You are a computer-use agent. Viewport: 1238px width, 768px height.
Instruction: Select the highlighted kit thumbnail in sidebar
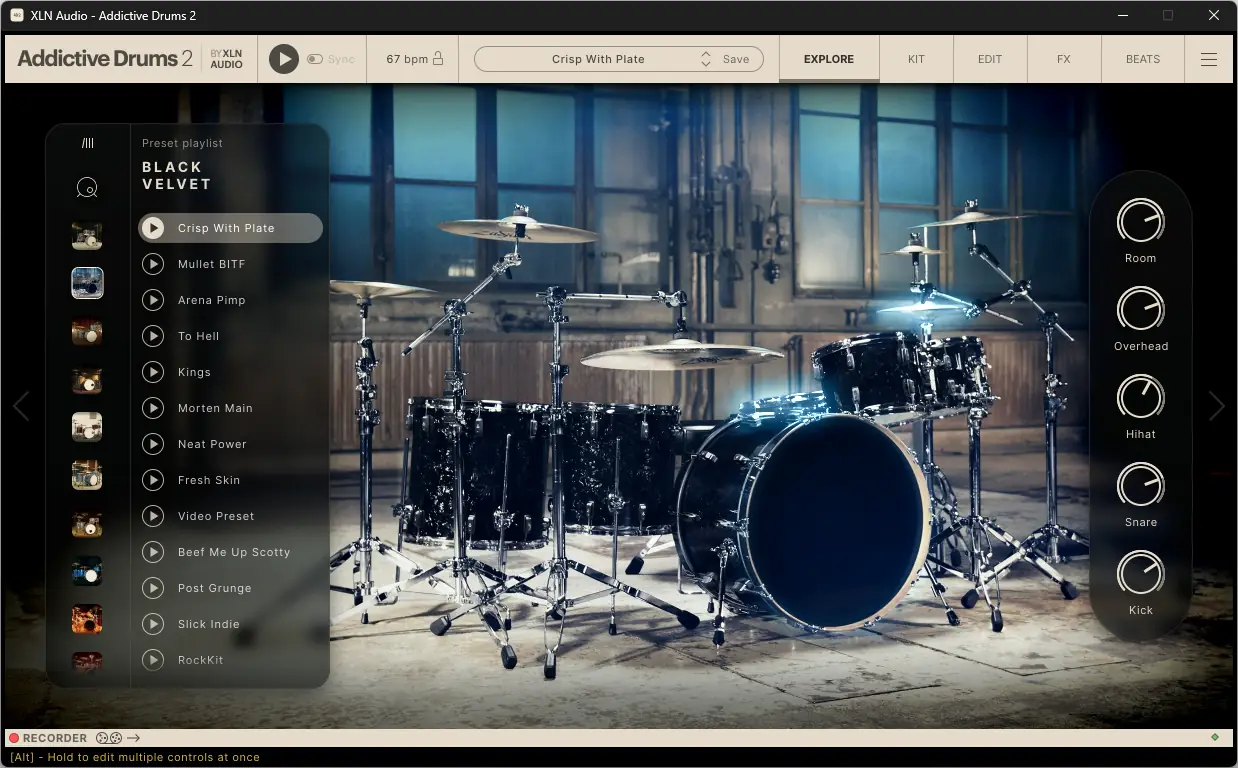coord(87,283)
